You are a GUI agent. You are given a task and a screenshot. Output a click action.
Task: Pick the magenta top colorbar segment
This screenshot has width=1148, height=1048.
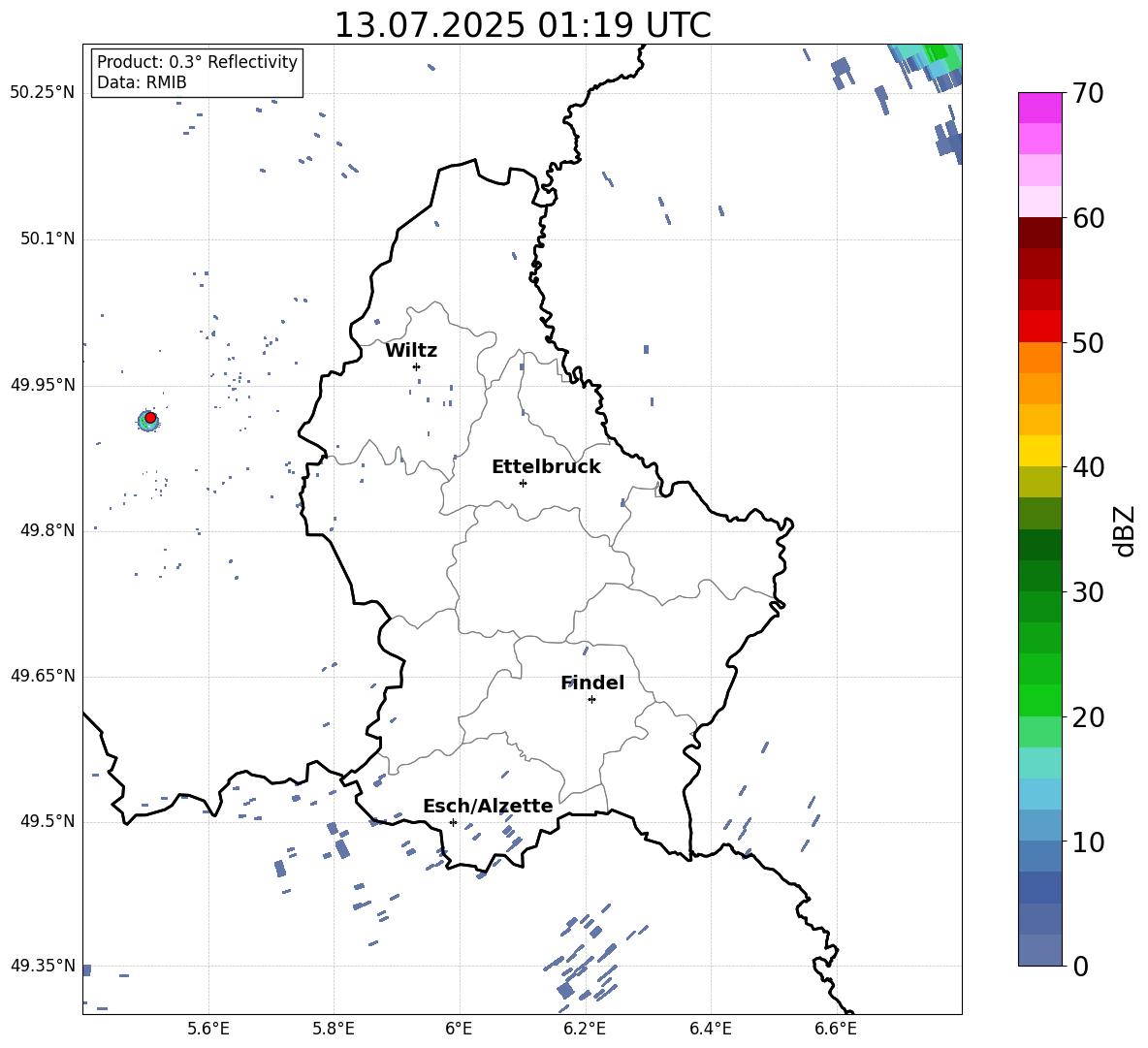[1040, 109]
